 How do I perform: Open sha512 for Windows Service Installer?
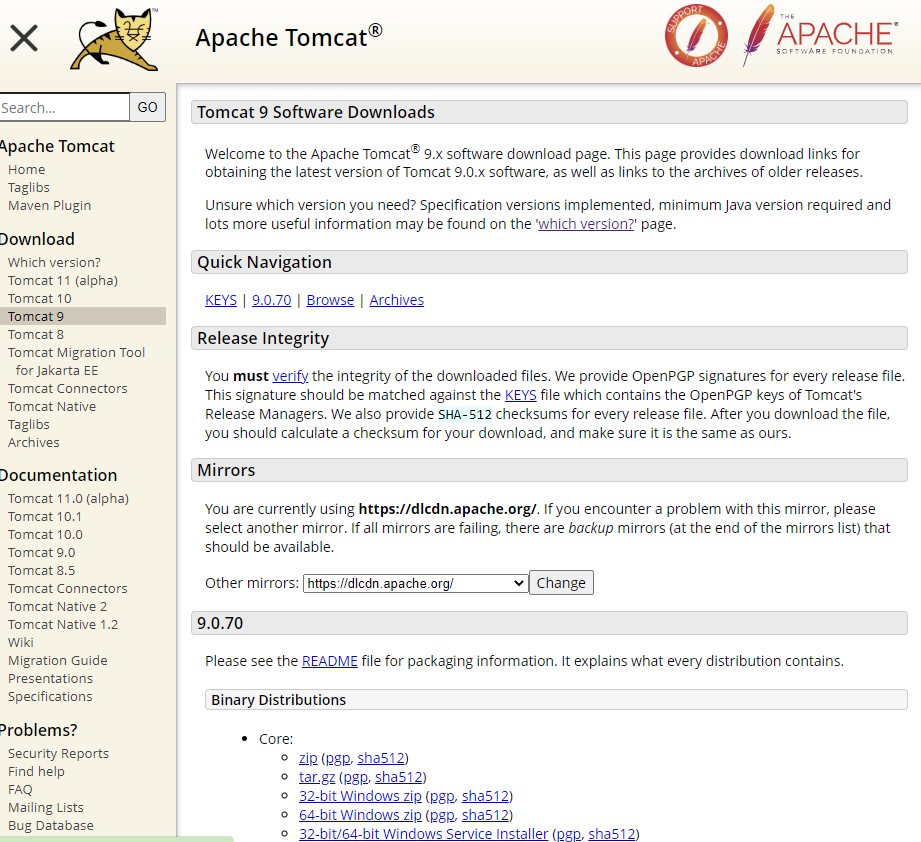click(611, 834)
